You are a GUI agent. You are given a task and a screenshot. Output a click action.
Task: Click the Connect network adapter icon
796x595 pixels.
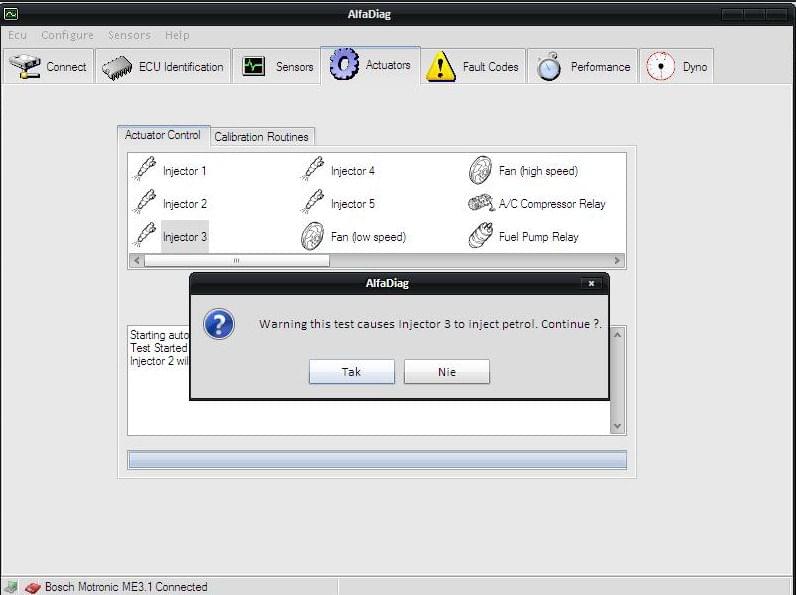(24, 66)
